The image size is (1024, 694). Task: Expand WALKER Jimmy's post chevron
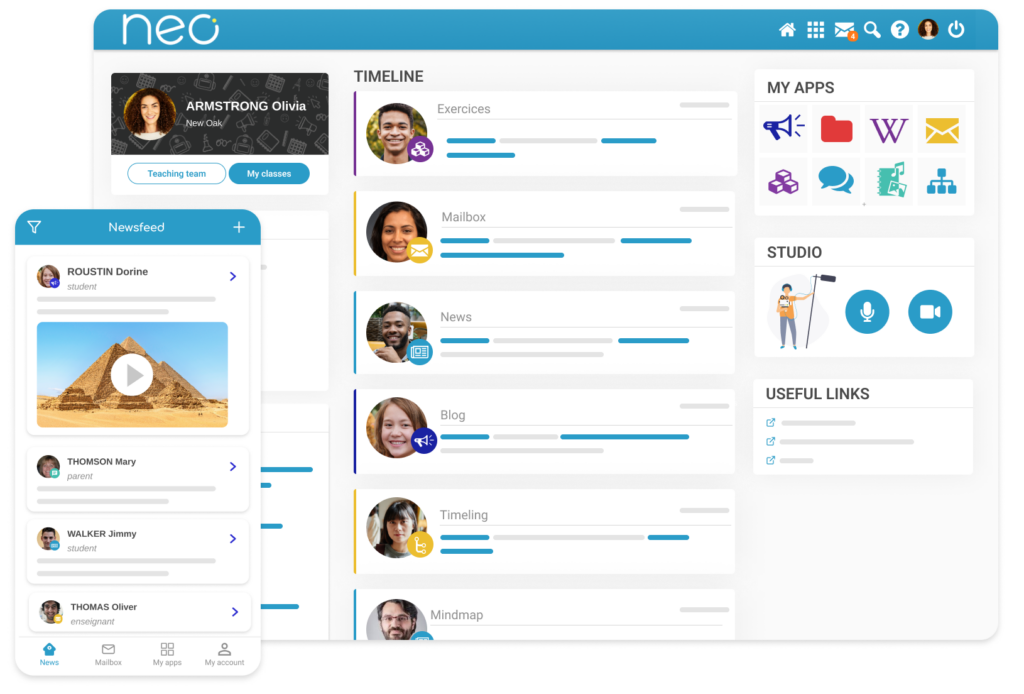[233, 539]
